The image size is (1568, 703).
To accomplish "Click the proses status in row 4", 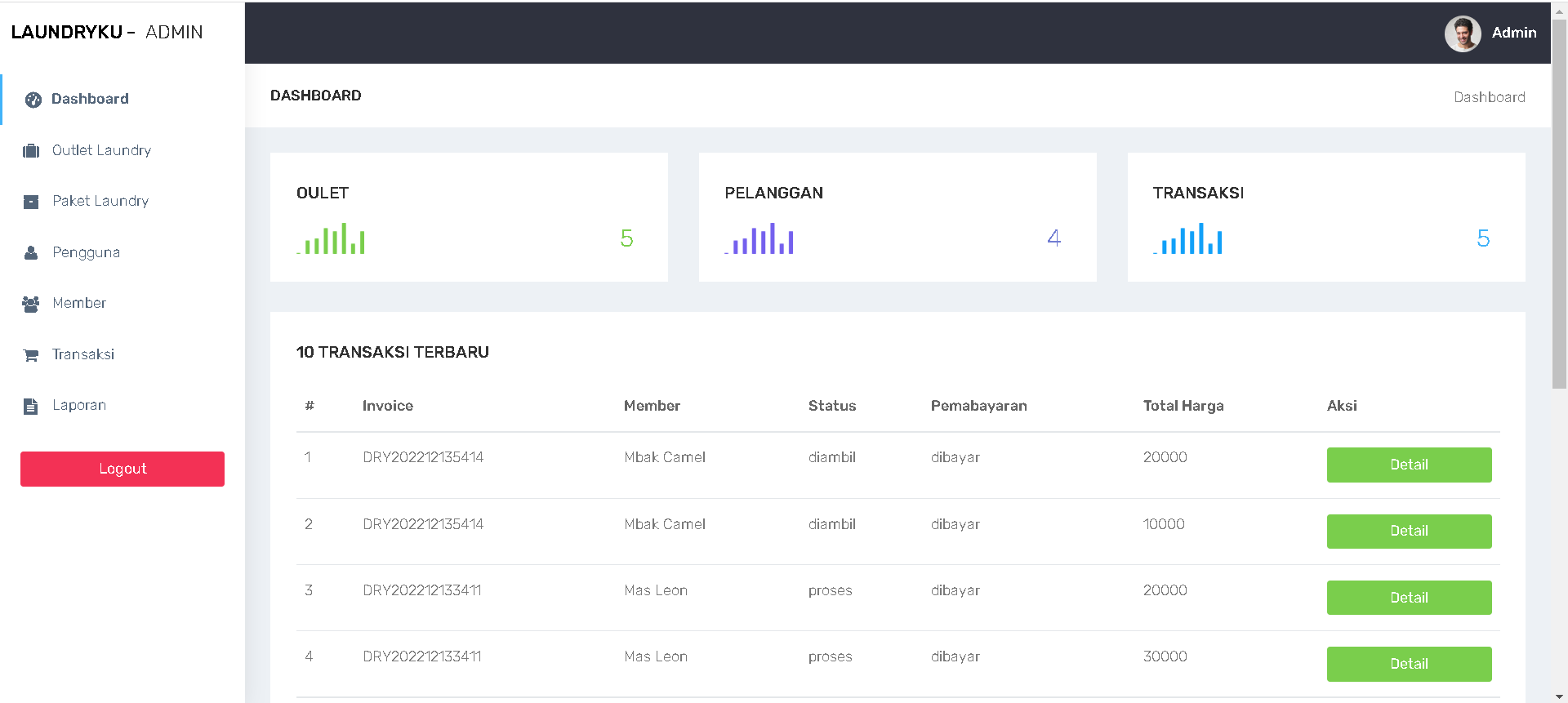I will coord(831,656).
